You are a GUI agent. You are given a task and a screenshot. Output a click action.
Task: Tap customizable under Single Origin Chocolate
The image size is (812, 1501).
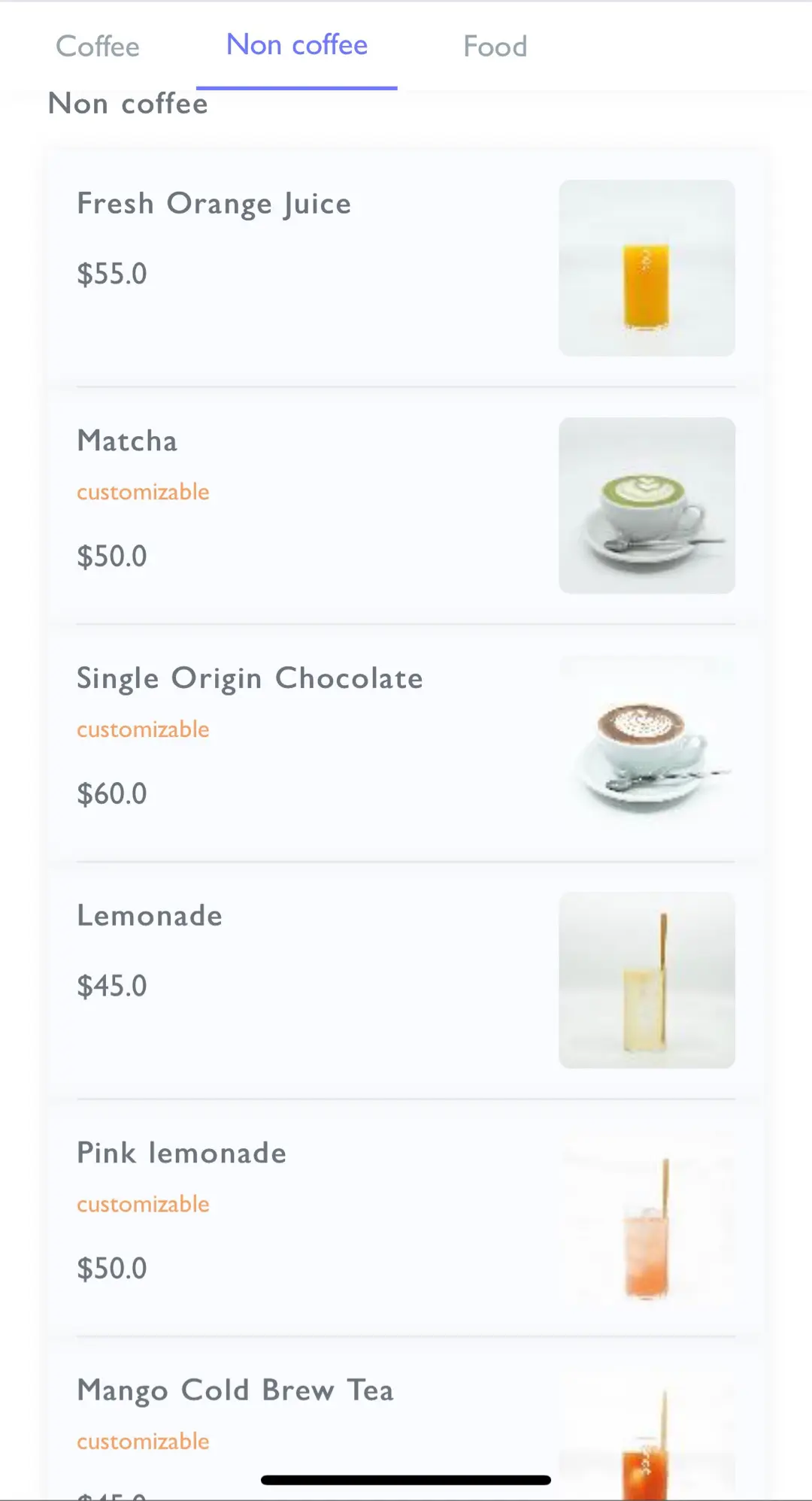[143, 729]
